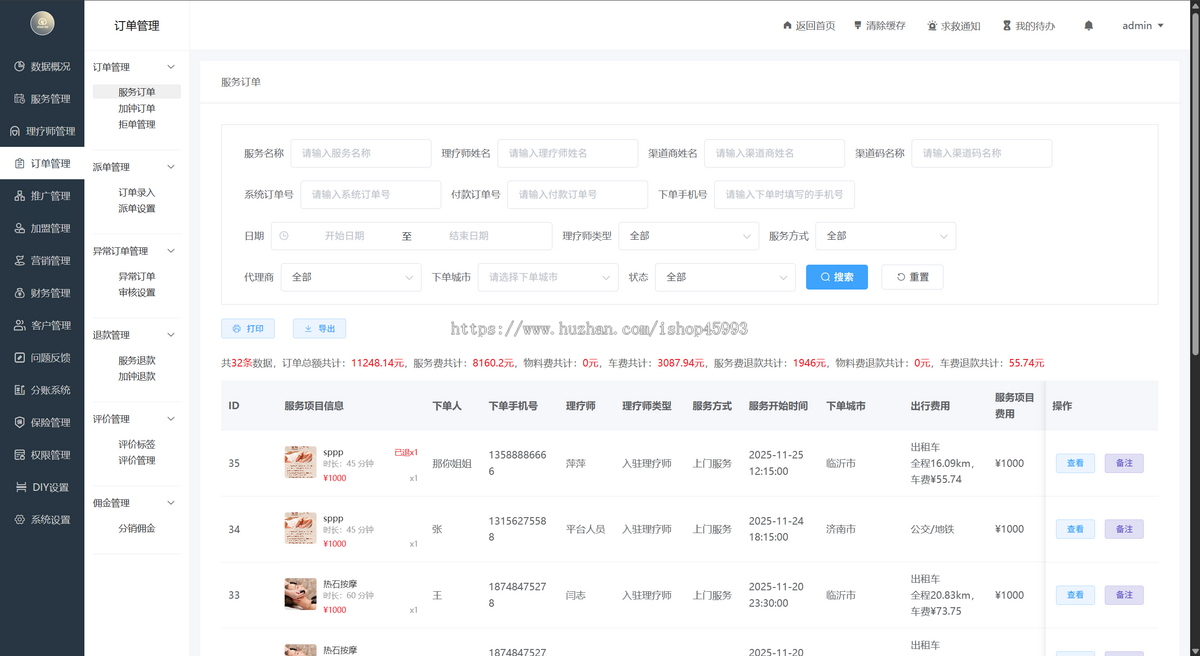Click the blue 搜索 button
Viewport: 1200px width, 656px height.
coord(836,277)
